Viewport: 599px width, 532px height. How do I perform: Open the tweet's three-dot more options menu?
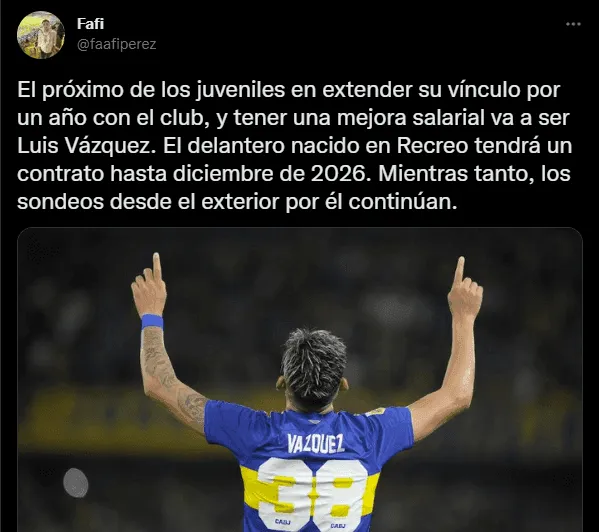point(573,24)
